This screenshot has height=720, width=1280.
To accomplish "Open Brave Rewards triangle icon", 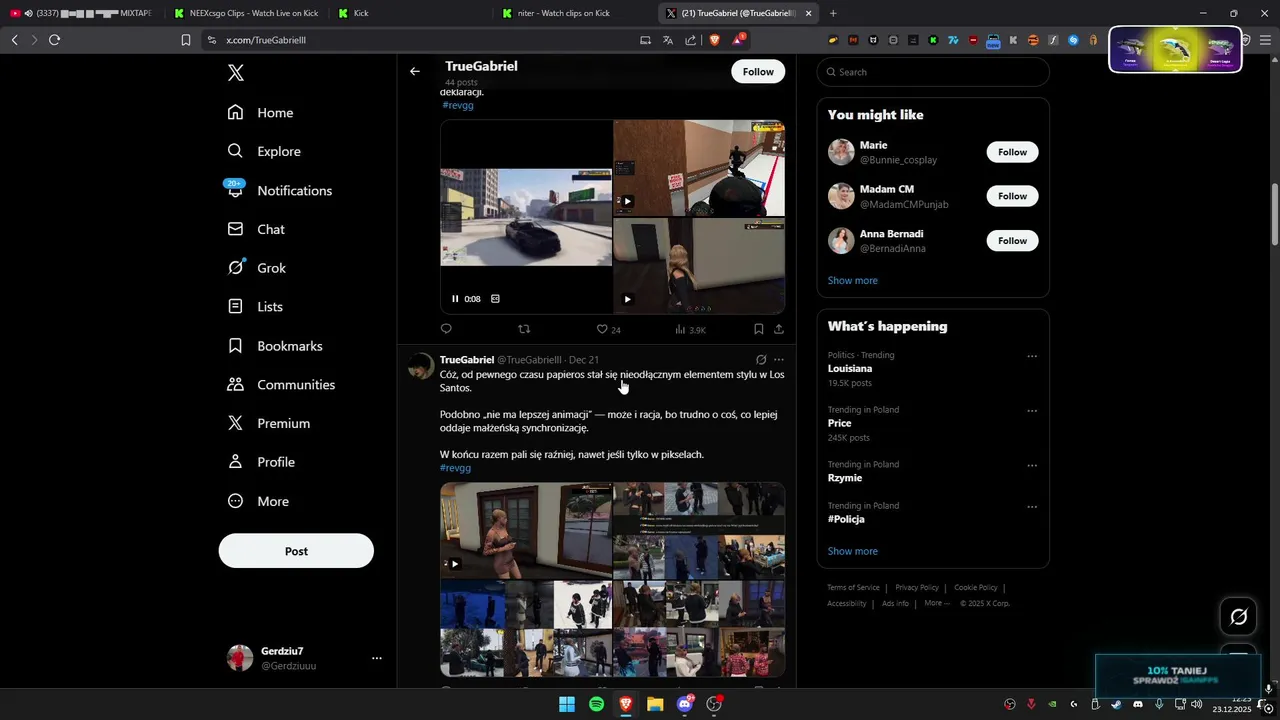I will click(x=738, y=40).
